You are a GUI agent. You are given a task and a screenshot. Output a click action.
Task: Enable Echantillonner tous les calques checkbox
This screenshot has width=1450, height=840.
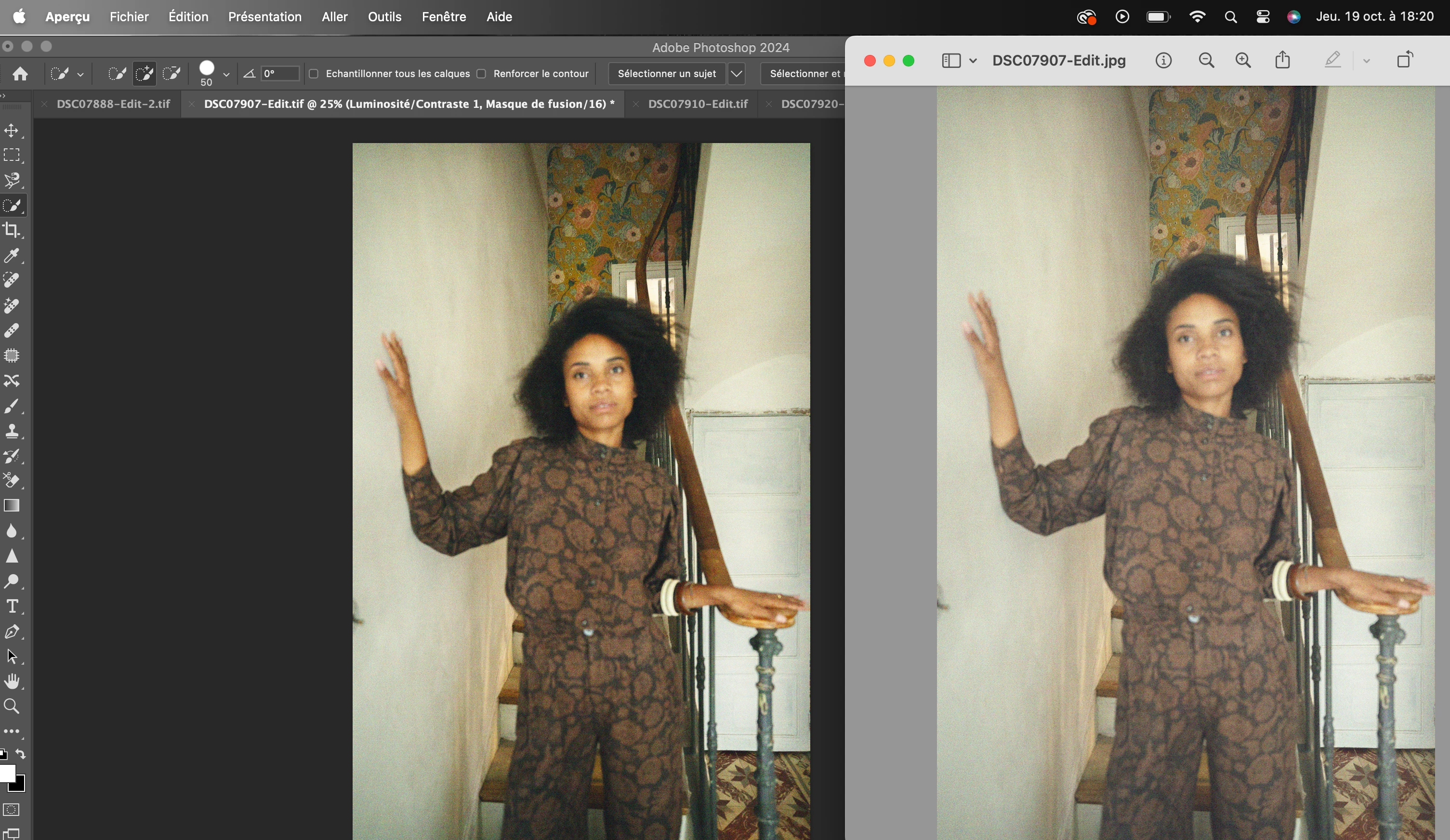point(314,74)
